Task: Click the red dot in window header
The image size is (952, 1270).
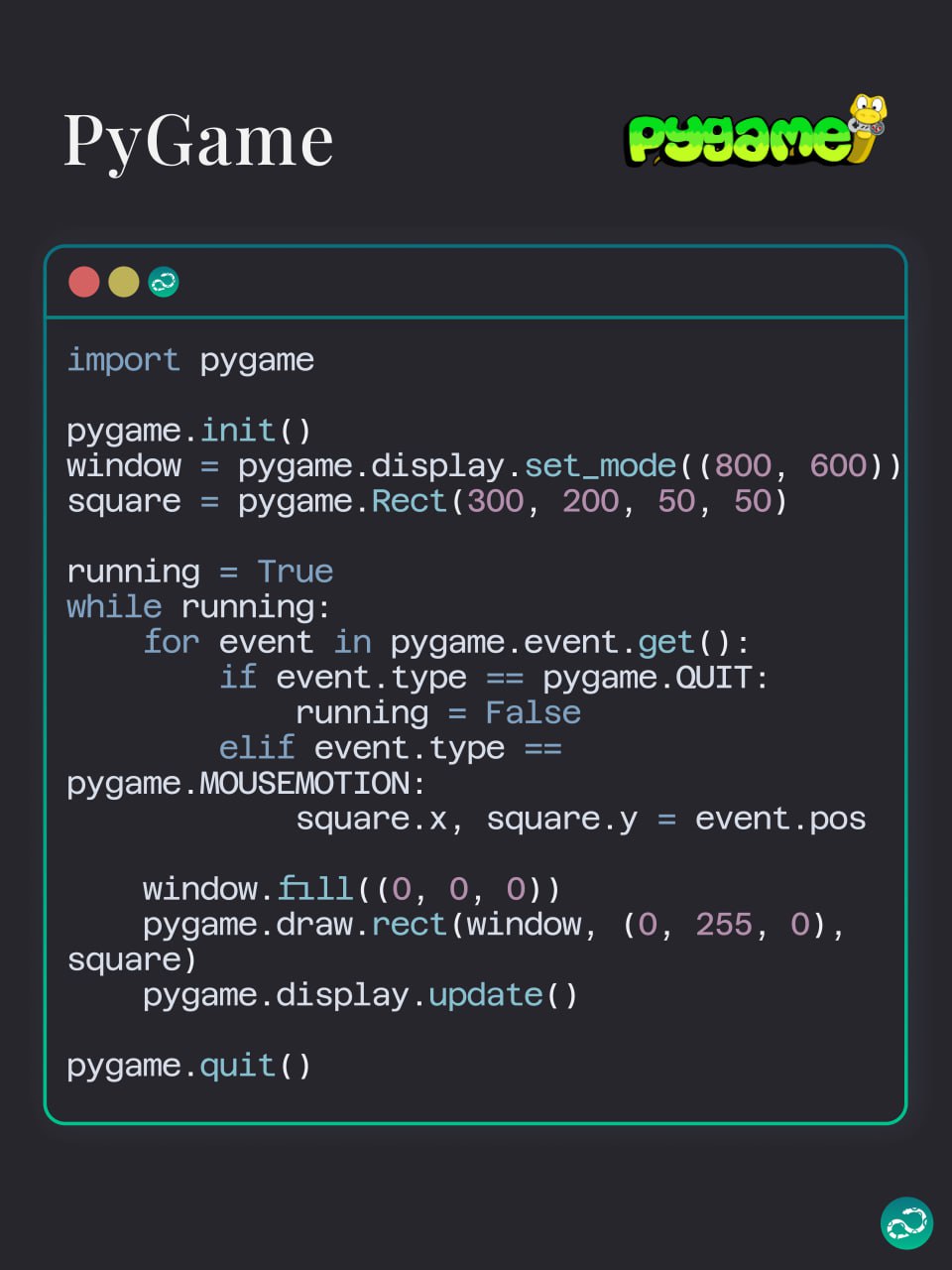Action: click(84, 282)
